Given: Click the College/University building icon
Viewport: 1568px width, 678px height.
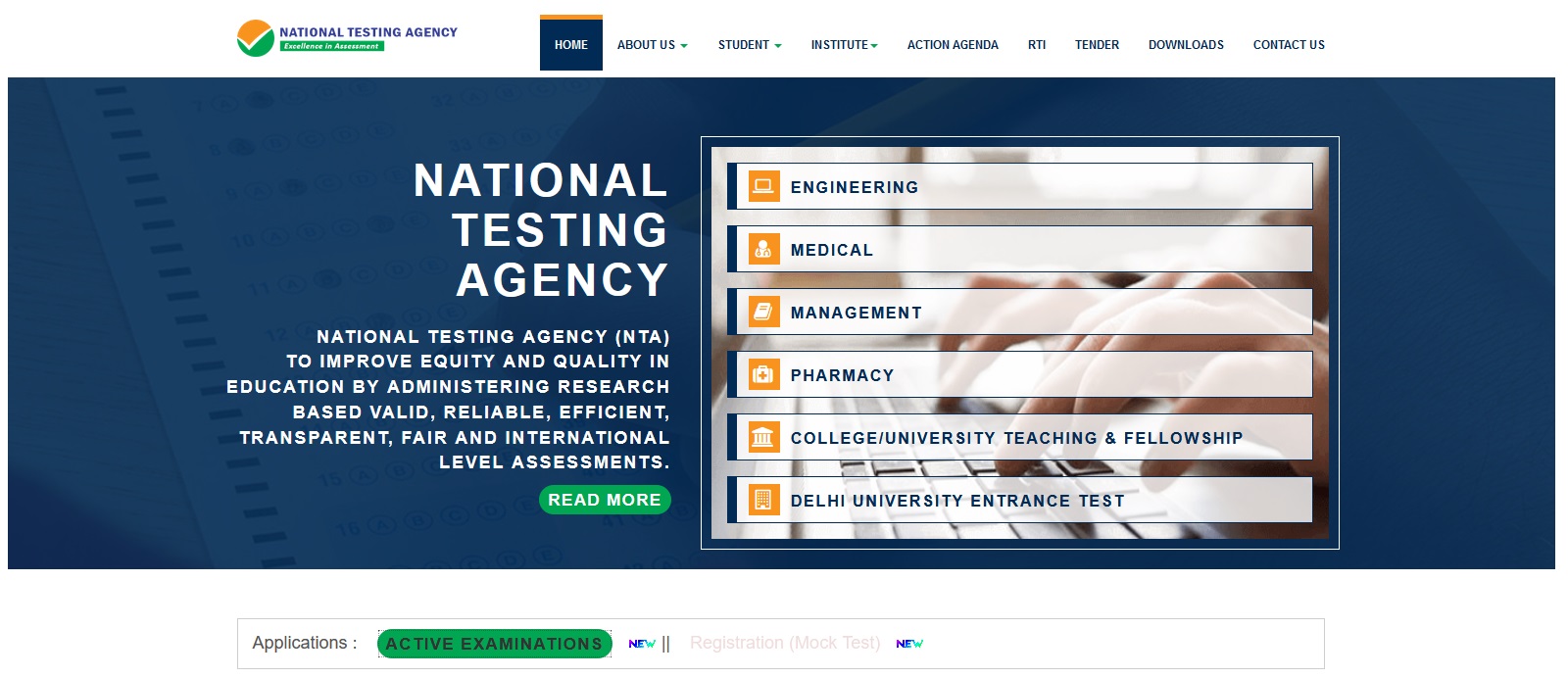Looking at the screenshot, I should point(763,437).
